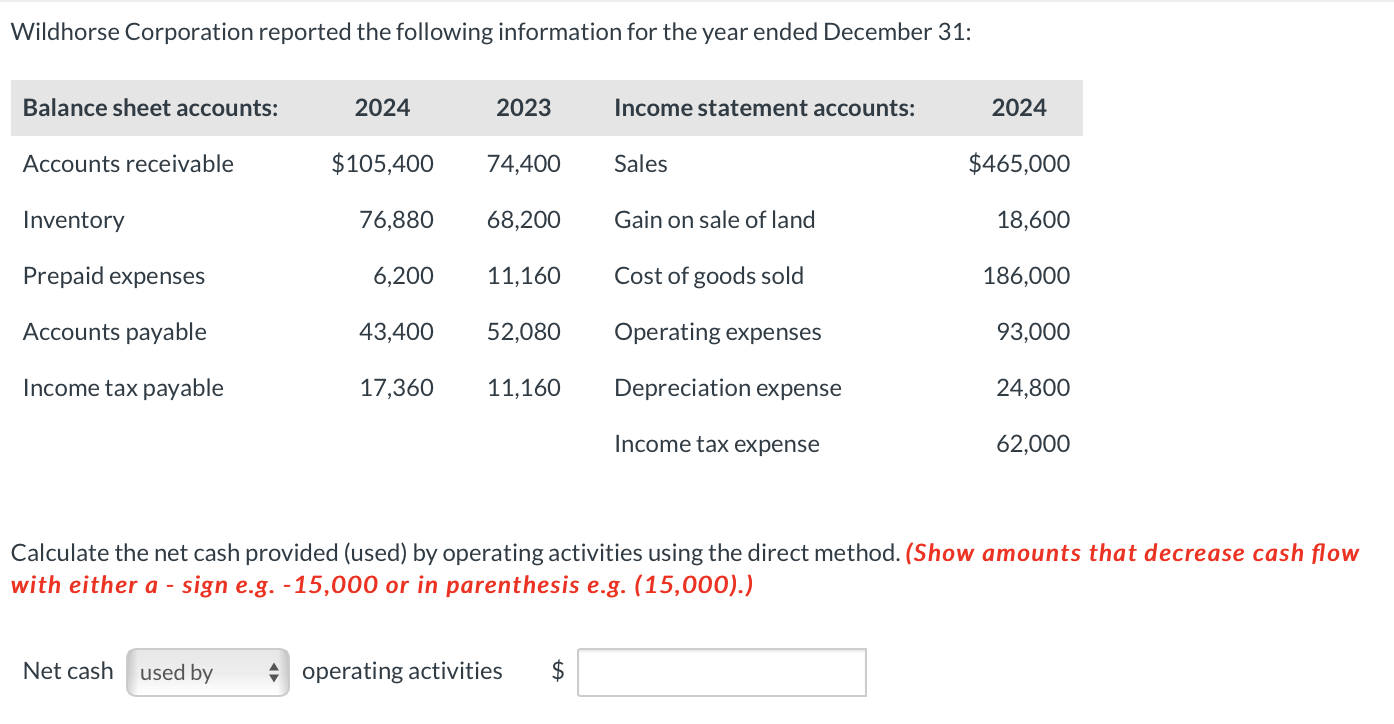Click the 2023 column header

tap(524, 108)
